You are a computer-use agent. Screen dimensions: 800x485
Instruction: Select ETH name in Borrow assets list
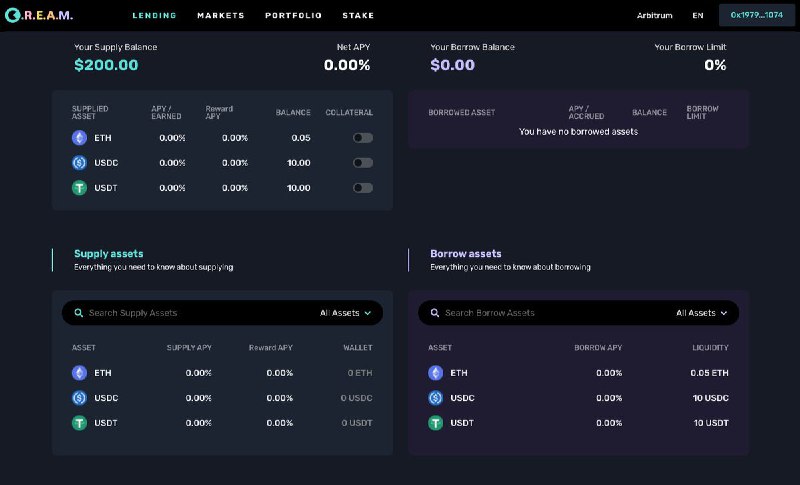[x=459, y=373]
